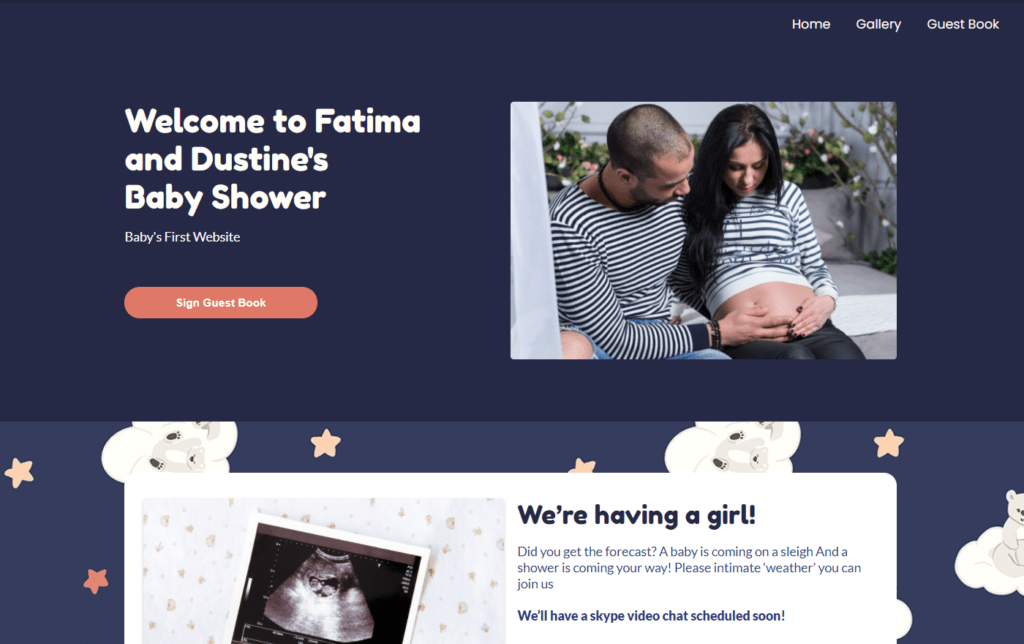Click the partially hidden star above the white card

click(x=582, y=466)
